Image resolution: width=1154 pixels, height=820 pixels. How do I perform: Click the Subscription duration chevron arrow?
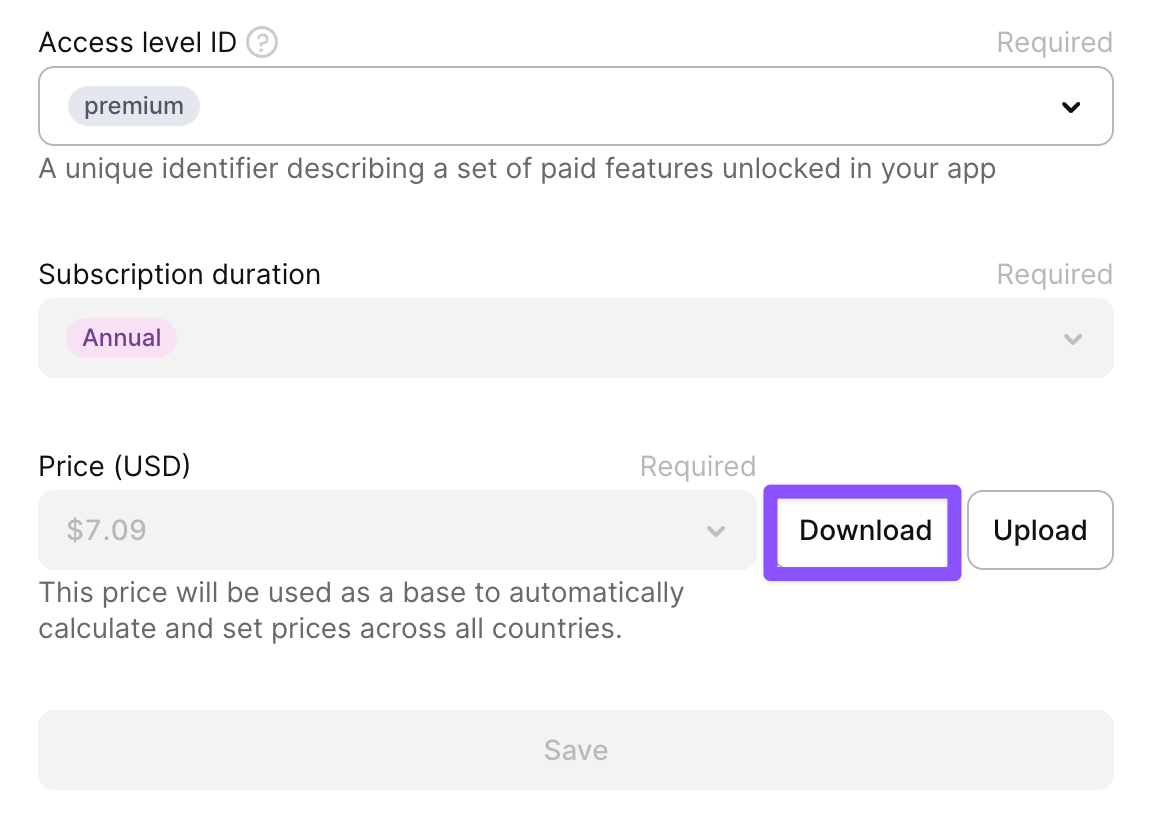click(1073, 340)
